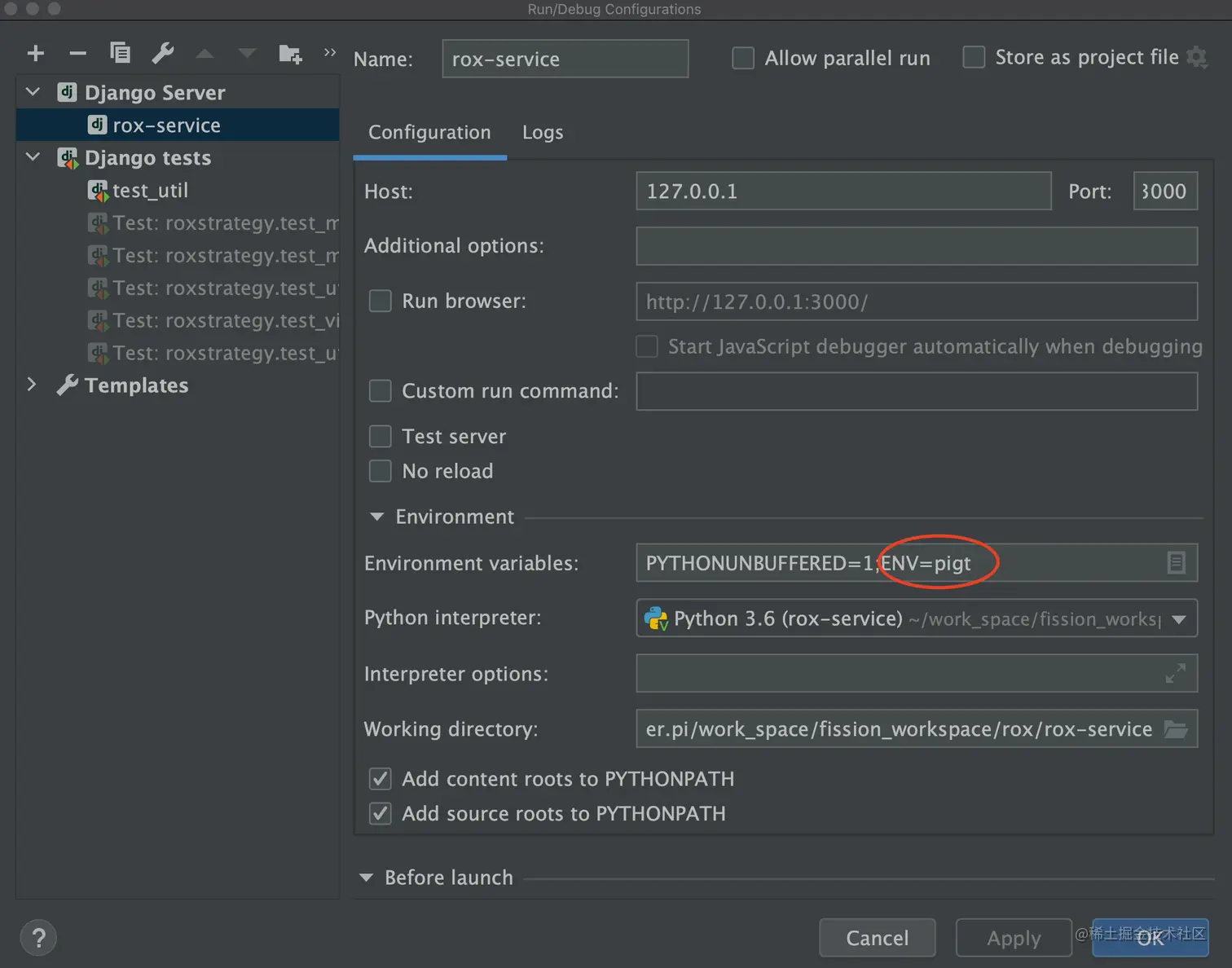The height and width of the screenshot is (968, 1232).
Task: Select the roxstrategy.test_vi test configuration
Action: click(178, 320)
